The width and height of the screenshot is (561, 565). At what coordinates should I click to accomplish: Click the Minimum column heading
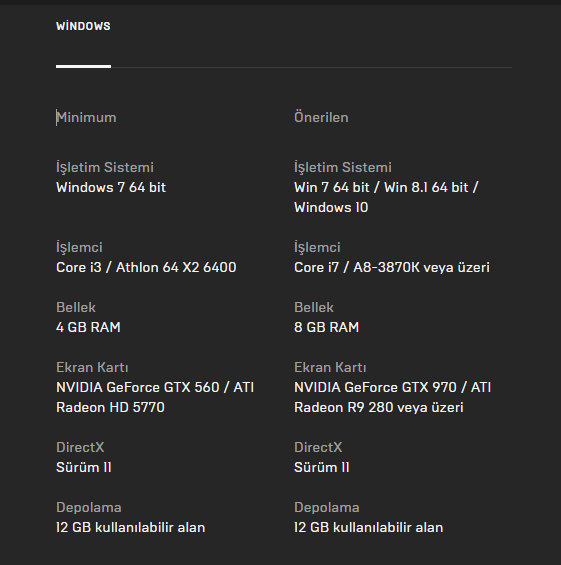[x=86, y=117]
